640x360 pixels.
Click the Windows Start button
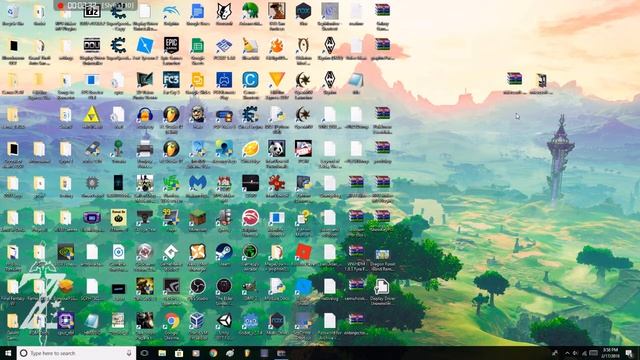pyautogui.click(x=8, y=353)
